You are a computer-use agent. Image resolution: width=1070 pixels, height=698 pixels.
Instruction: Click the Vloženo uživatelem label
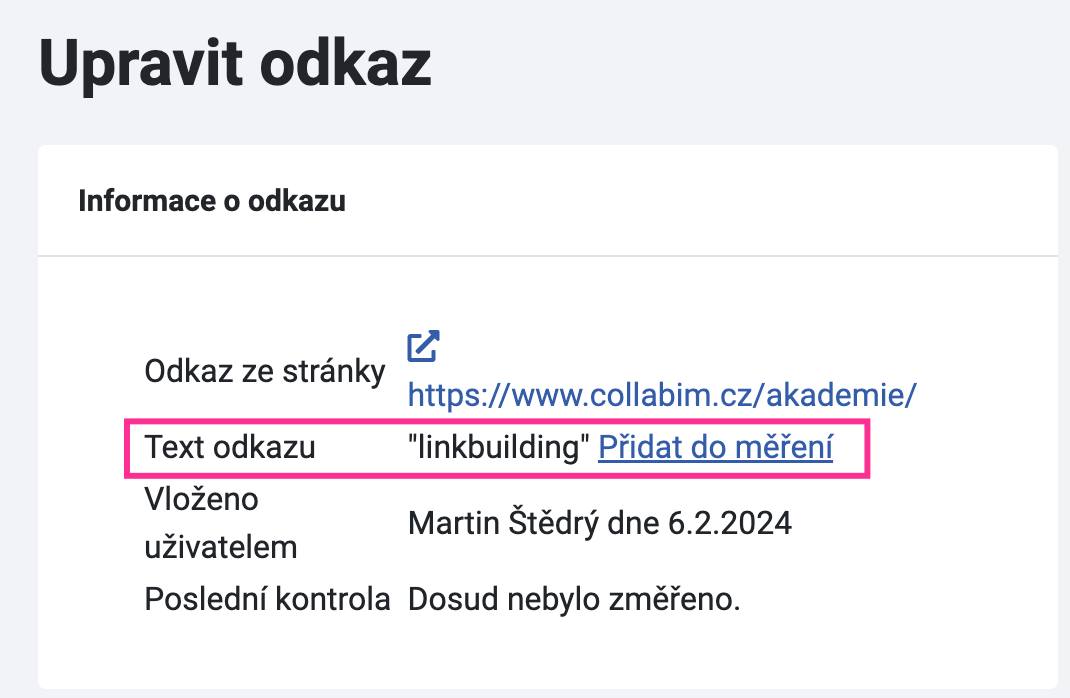[221, 523]
